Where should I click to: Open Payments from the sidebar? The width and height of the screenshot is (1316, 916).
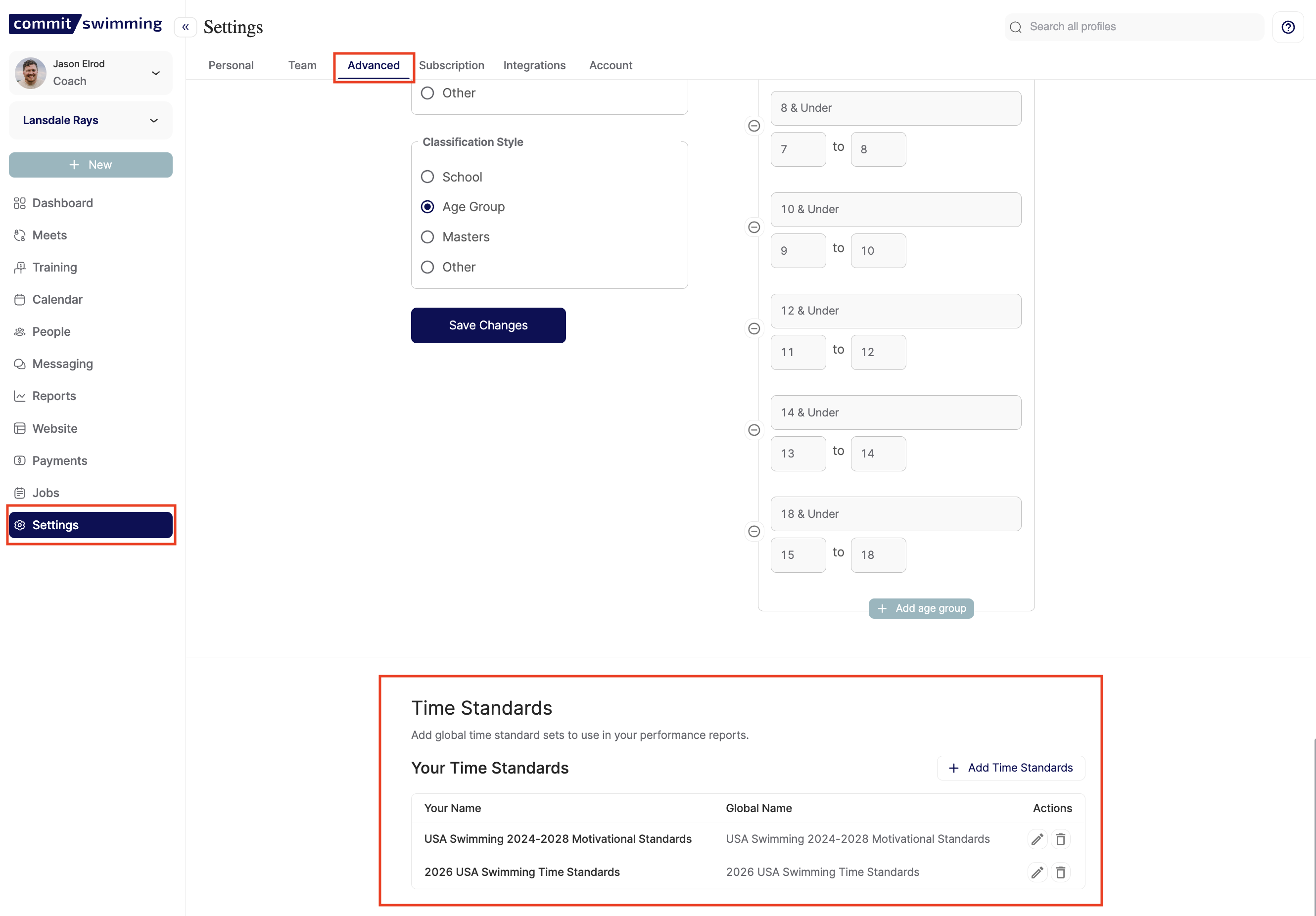[x=59, y=460]
